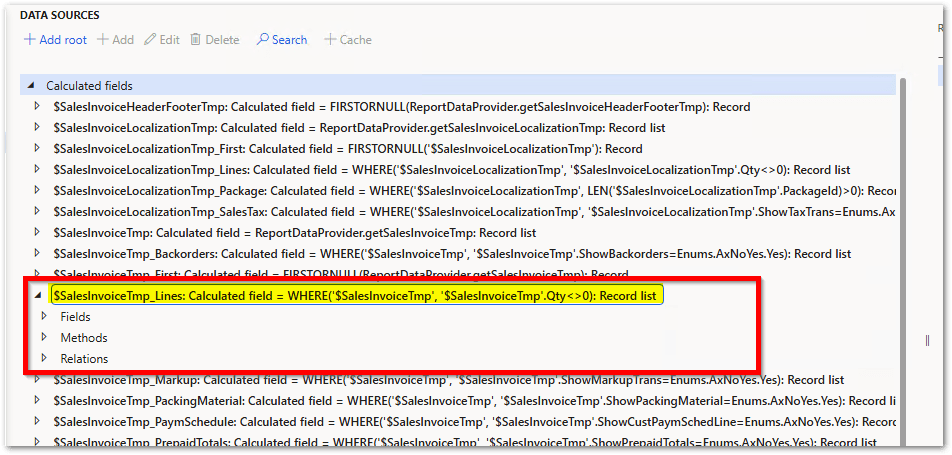Select $SalesInvoiceLocalizationTmp_Package row

[400, 191]
